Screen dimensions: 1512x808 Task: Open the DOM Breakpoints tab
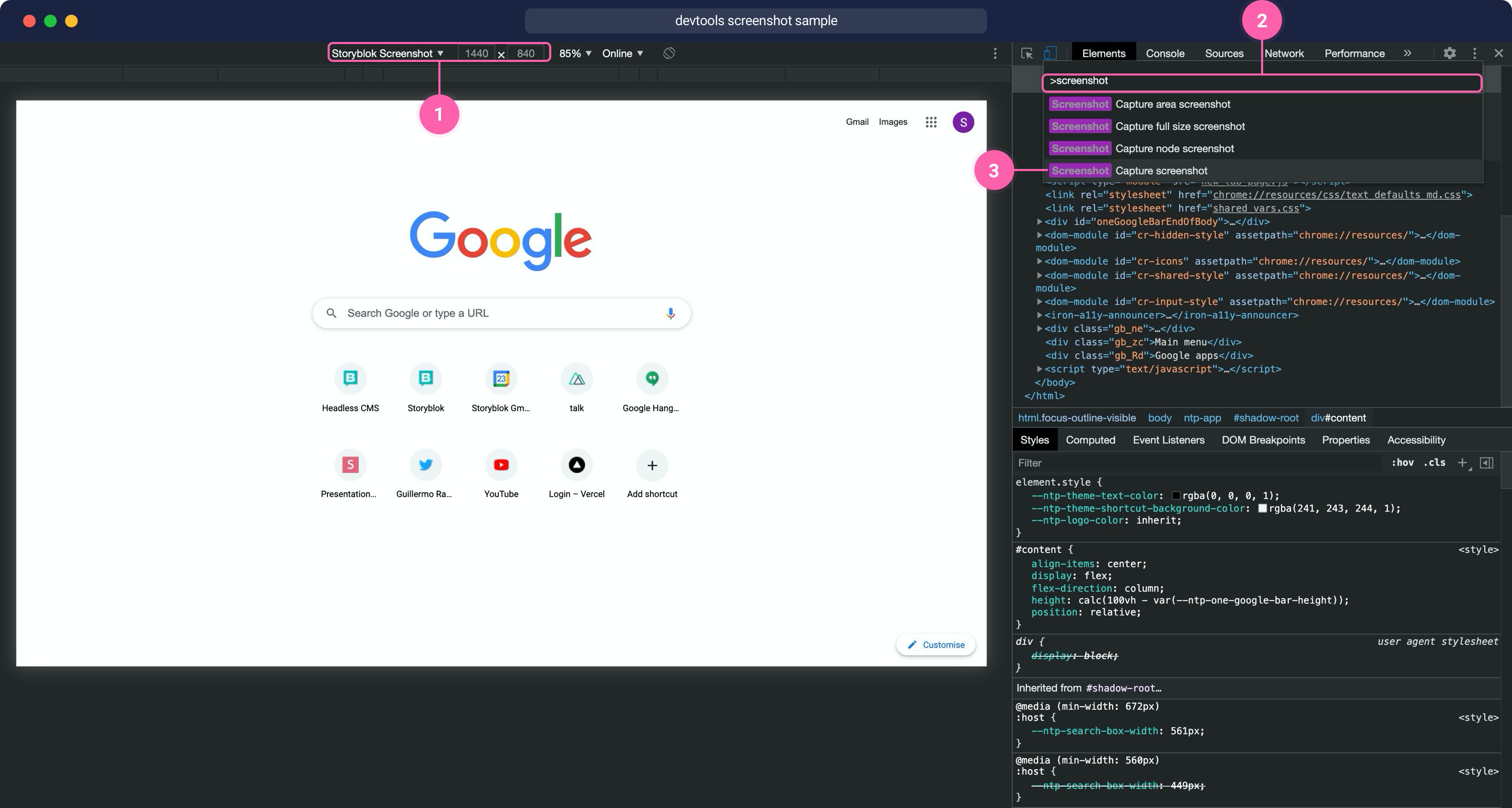pos(1263,440)
